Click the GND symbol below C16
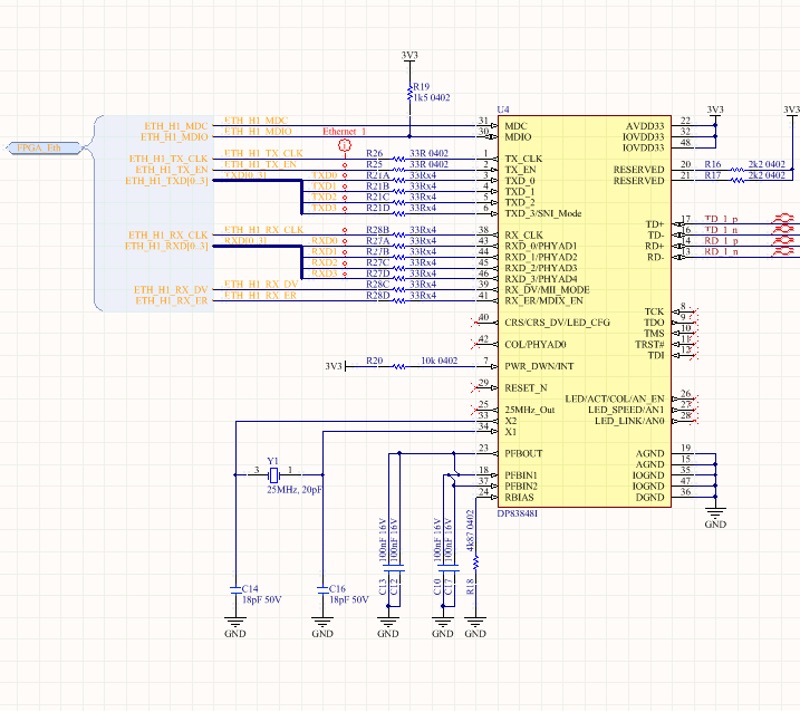Screen dimensions: 800x711 coord(322,628)
